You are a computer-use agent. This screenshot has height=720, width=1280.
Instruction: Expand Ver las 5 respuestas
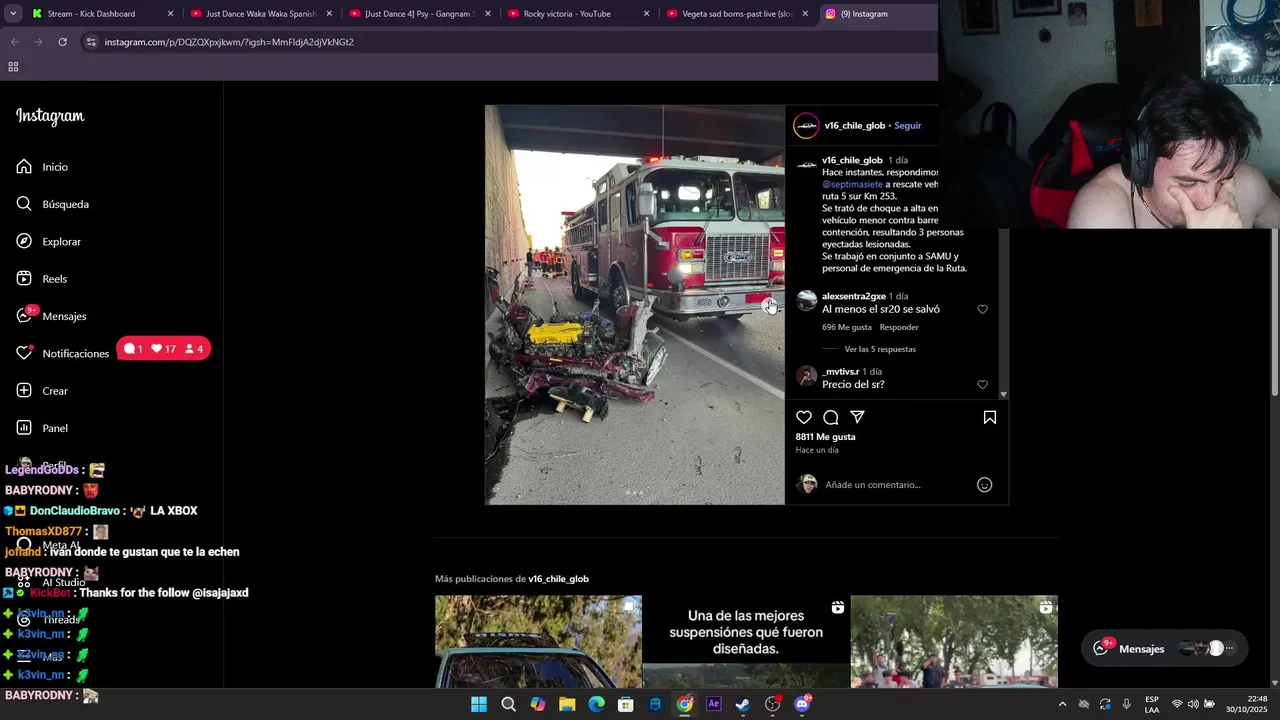coord(880,349)
